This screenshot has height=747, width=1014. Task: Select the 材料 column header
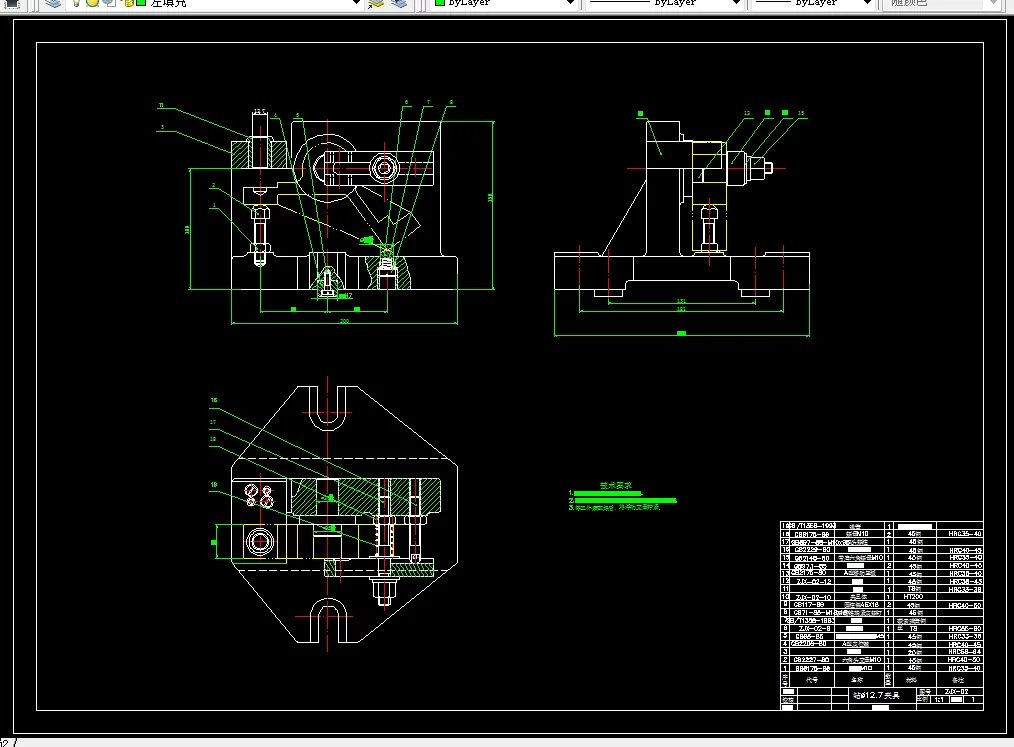(911, 680)
